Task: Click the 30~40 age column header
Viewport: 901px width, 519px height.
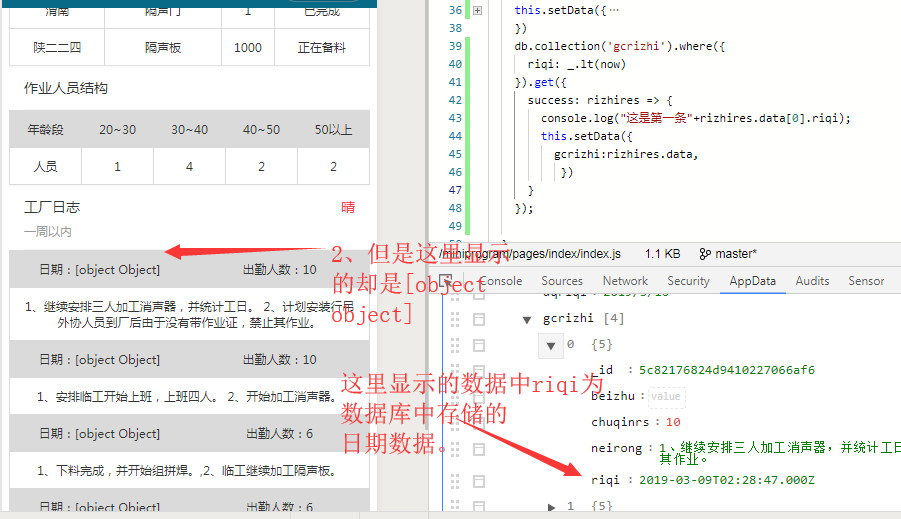Action: 189,129
